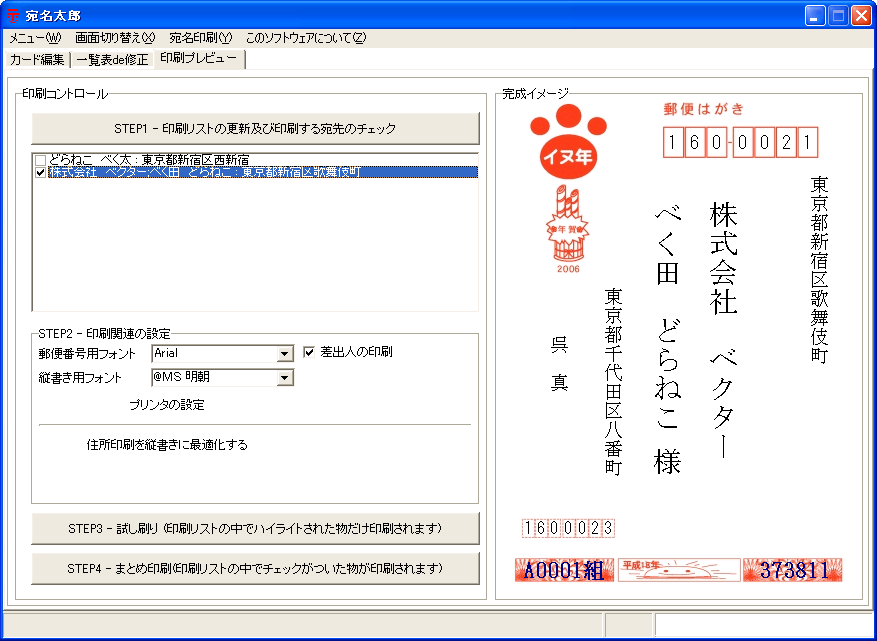Switch to the 一覧表de修正 tab

(x=112, y=59)
